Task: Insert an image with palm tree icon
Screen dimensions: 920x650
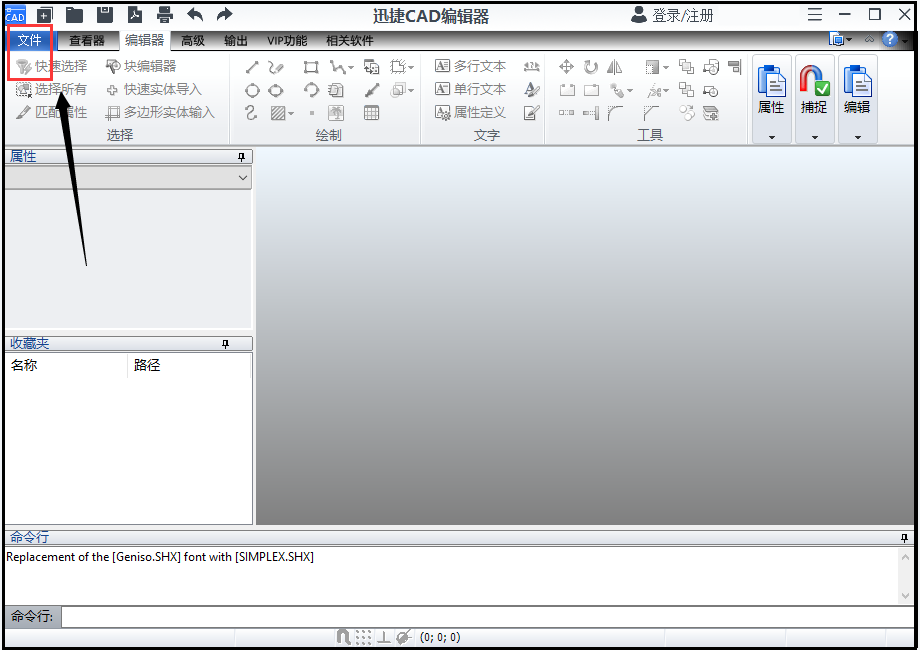Action: [336, 113]
